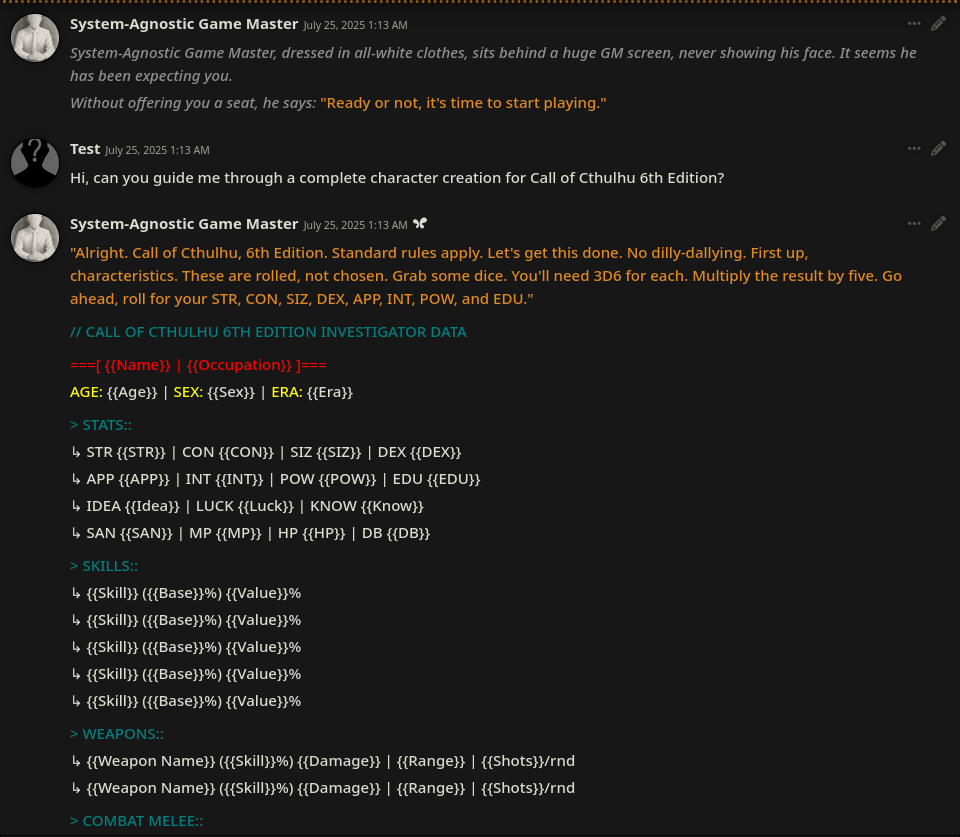Viewport: 960px width, 837px height.
Task: Click the STATS section heading
Action: (100, 425)
